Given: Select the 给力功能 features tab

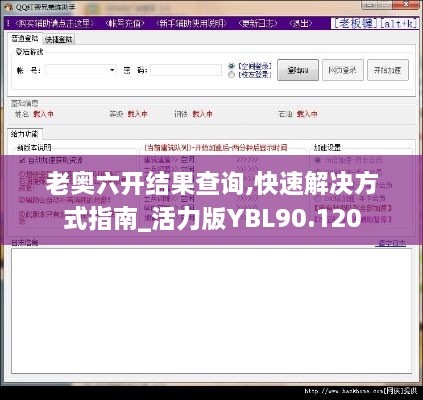Looking at the screenshot, I should (x=25, y=134).
